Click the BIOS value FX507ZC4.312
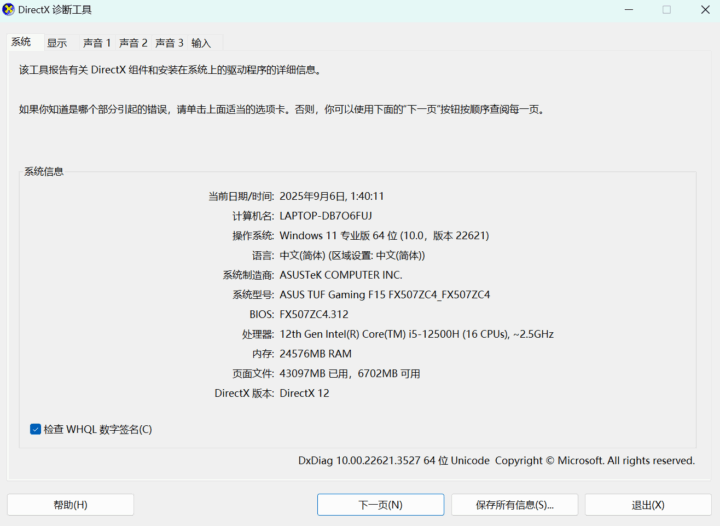This screenshot has width=720, height=526. coord(314,314)
